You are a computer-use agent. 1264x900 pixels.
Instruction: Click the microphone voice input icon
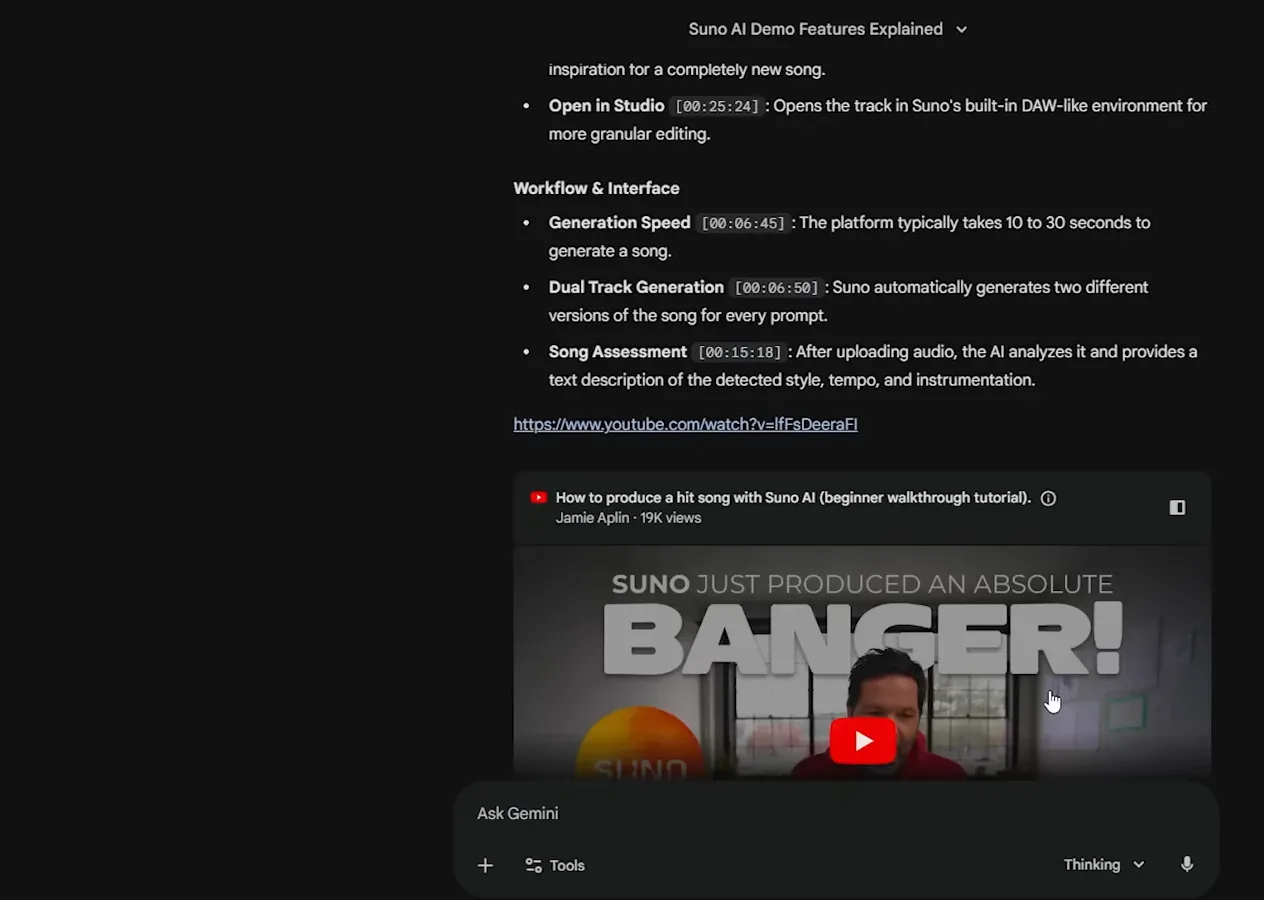1187,864
